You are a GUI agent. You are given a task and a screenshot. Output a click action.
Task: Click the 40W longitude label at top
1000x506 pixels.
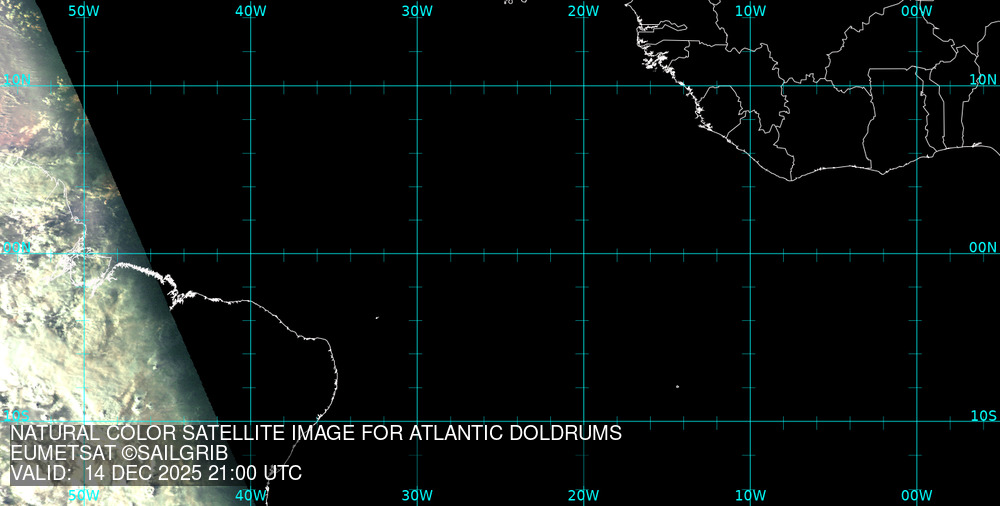tap(251, 10)
